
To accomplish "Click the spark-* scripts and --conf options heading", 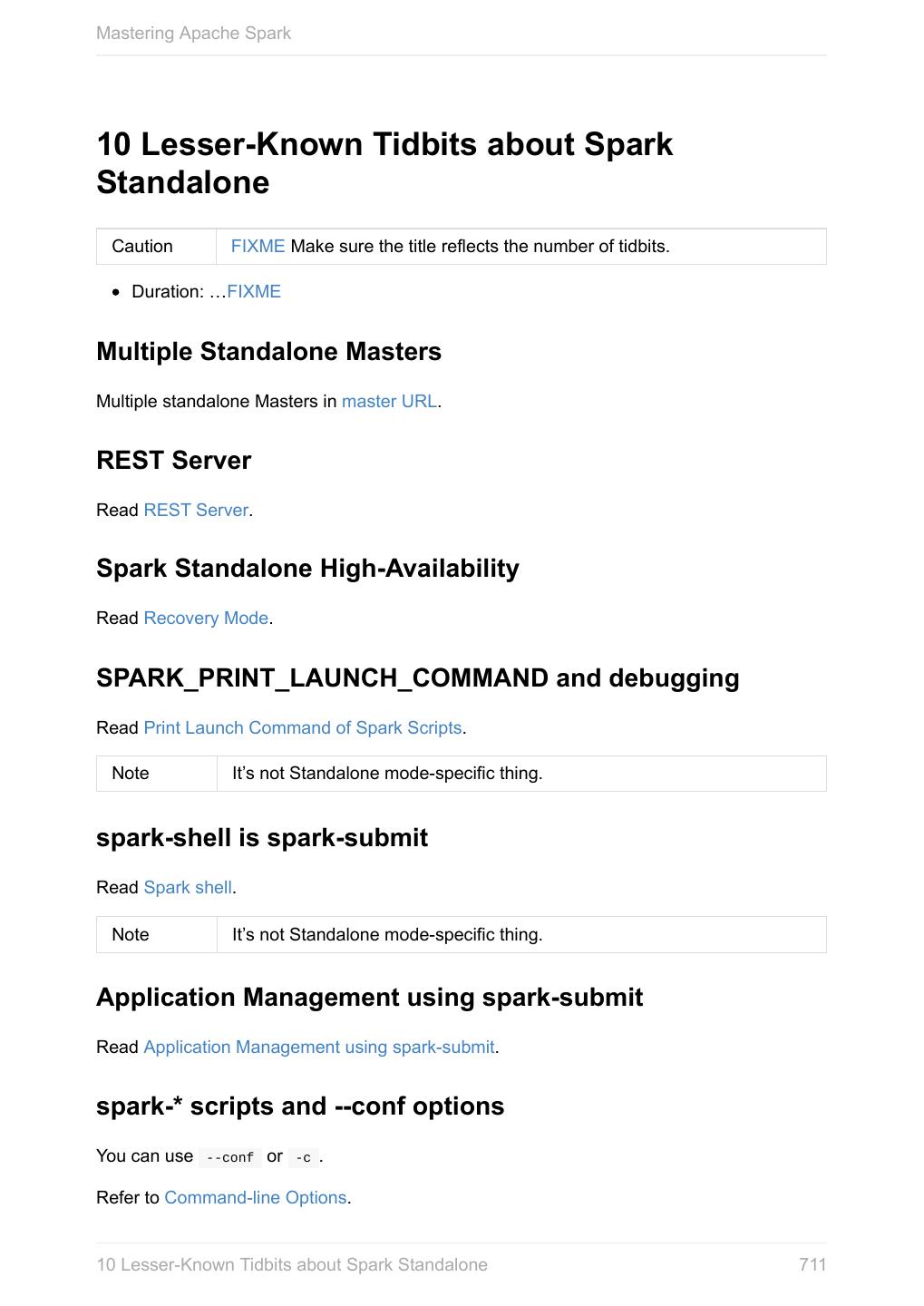I will pyautogui.click(x=300, y=1106).
